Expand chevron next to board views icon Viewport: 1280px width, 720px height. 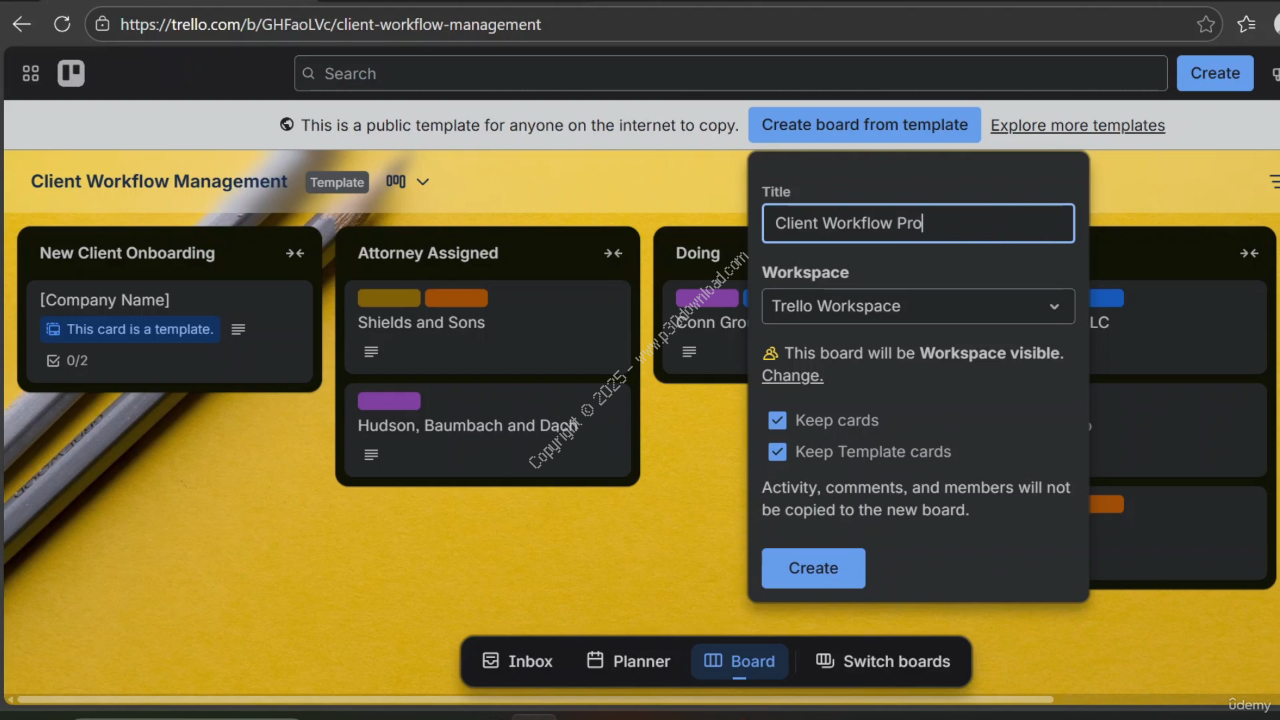(x=423, y=181)
